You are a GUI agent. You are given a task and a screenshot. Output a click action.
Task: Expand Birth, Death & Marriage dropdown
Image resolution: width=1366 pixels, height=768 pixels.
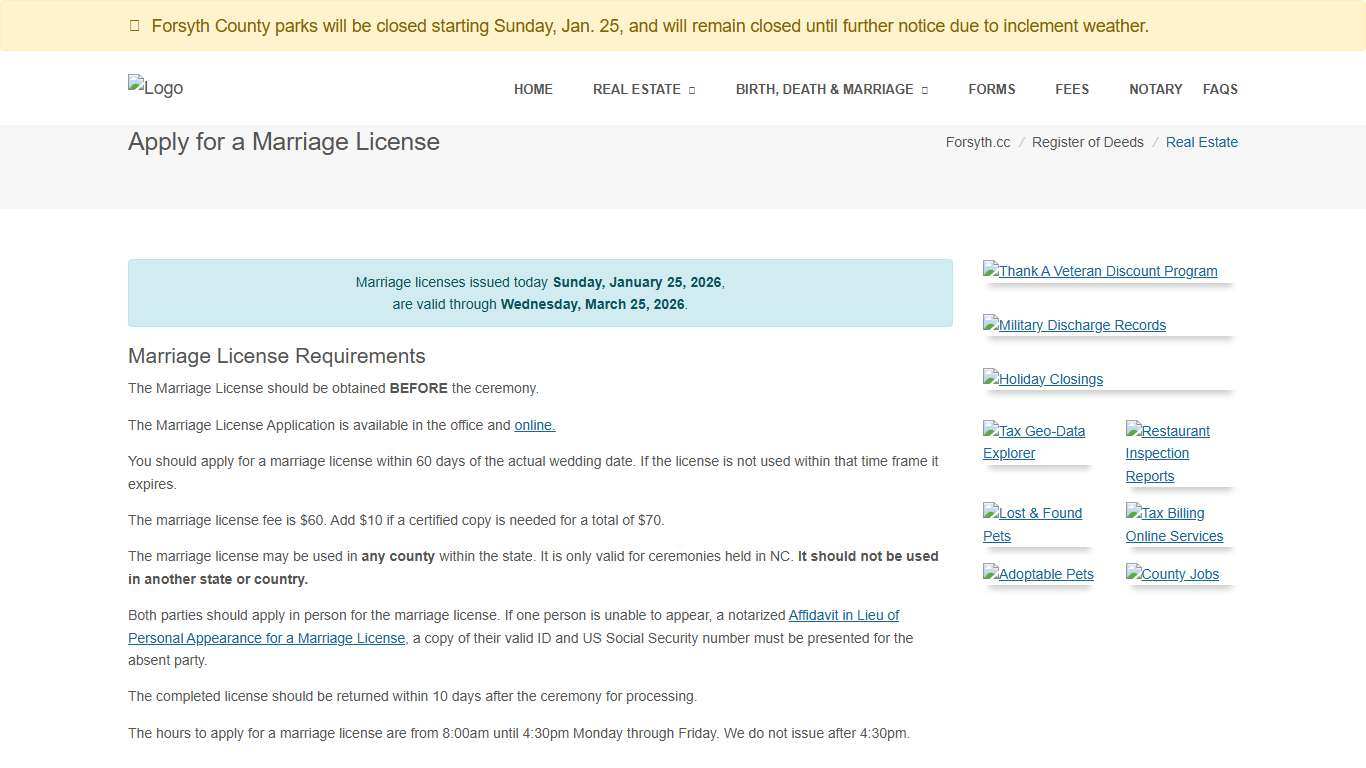(831, 89)
